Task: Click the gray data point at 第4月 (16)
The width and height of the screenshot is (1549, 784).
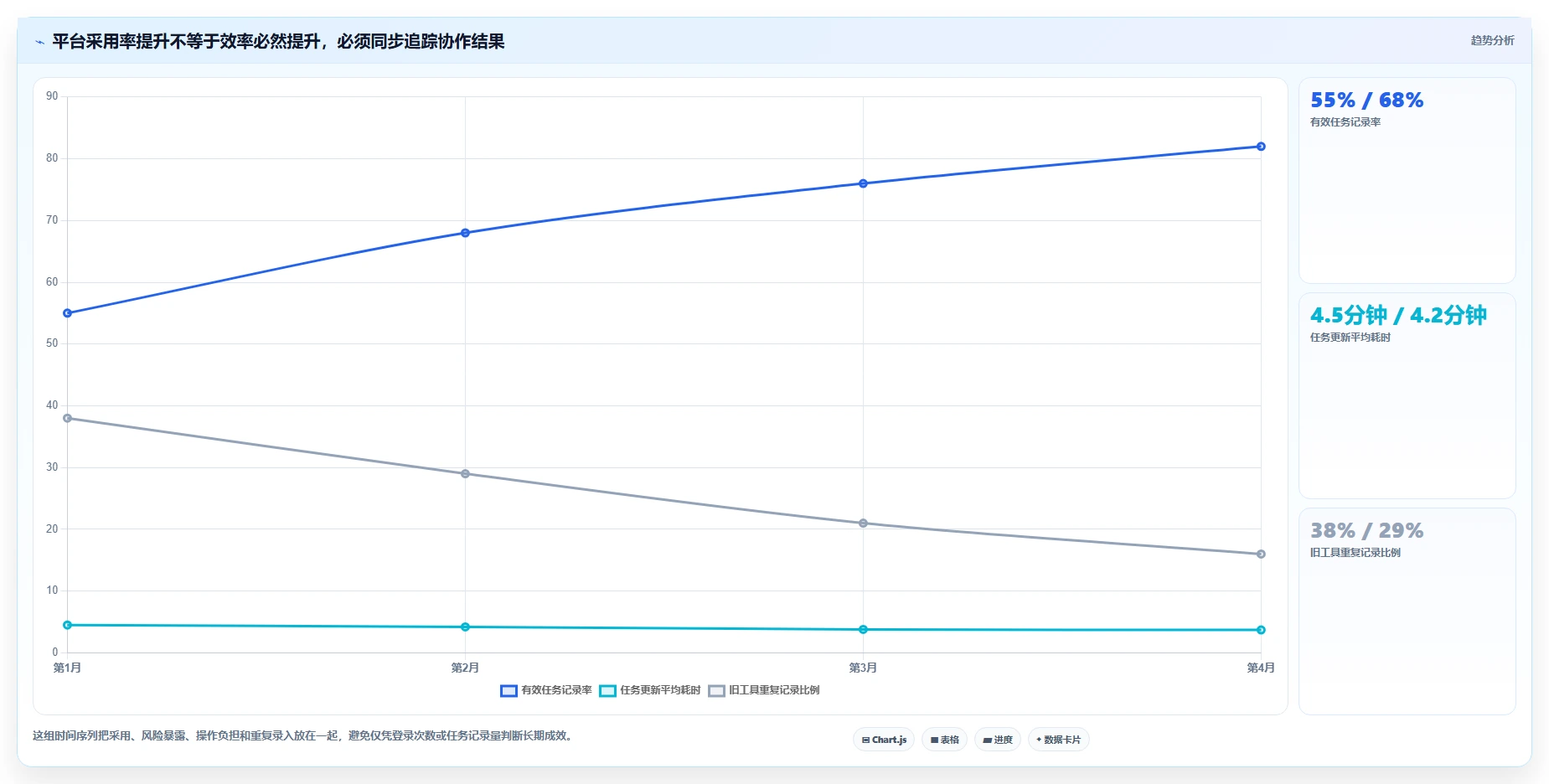Action: (1261, 554)
